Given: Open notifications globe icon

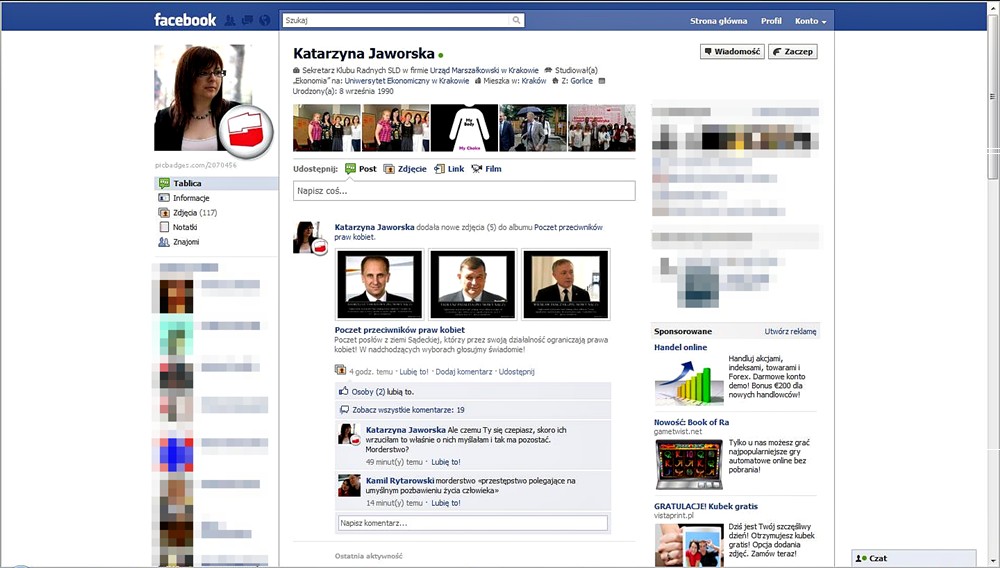Looking at the screenshot, I should click(x=265, y=20).
